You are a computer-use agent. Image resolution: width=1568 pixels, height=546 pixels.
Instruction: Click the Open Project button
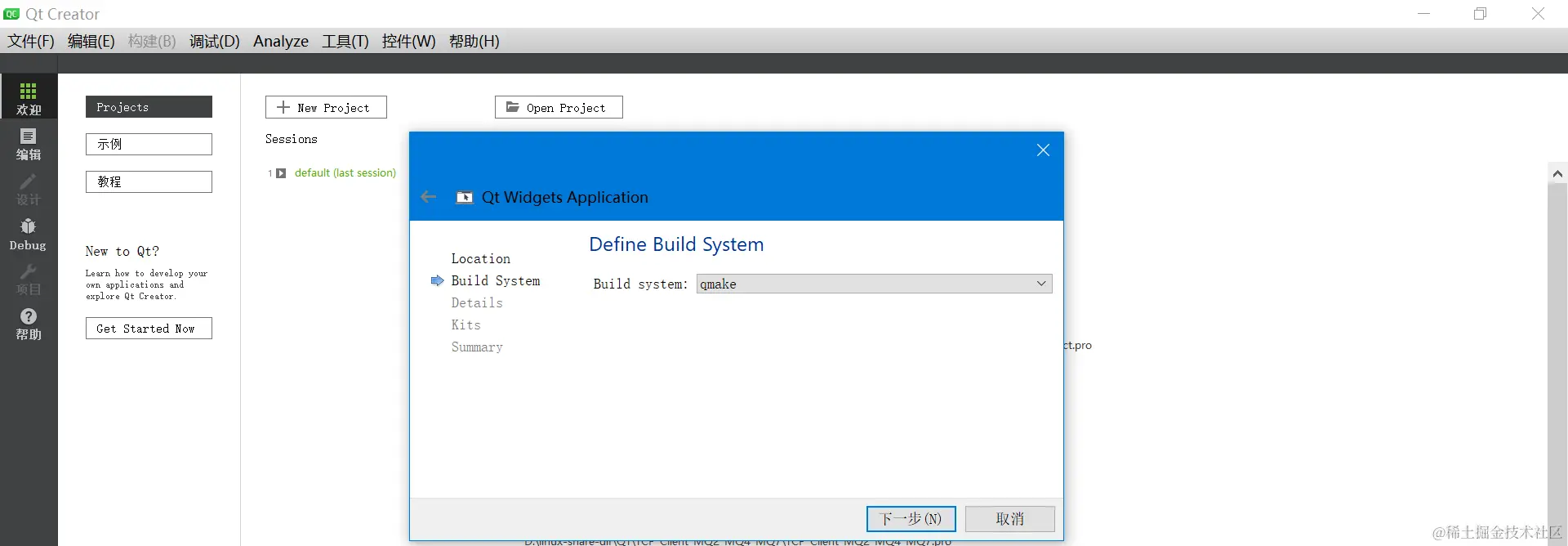(559, 107)
